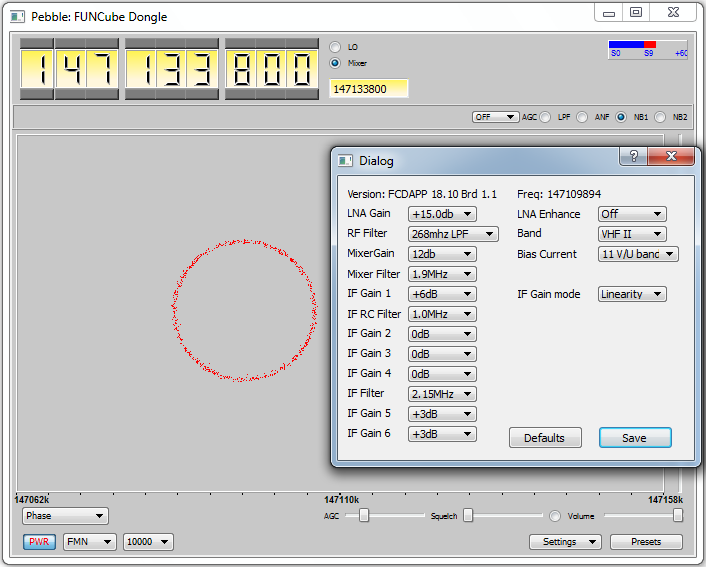Open the IF Filter 2.15MHz dropdown
This screenshot has height=567, width=706.
click(x=442, y=394)
